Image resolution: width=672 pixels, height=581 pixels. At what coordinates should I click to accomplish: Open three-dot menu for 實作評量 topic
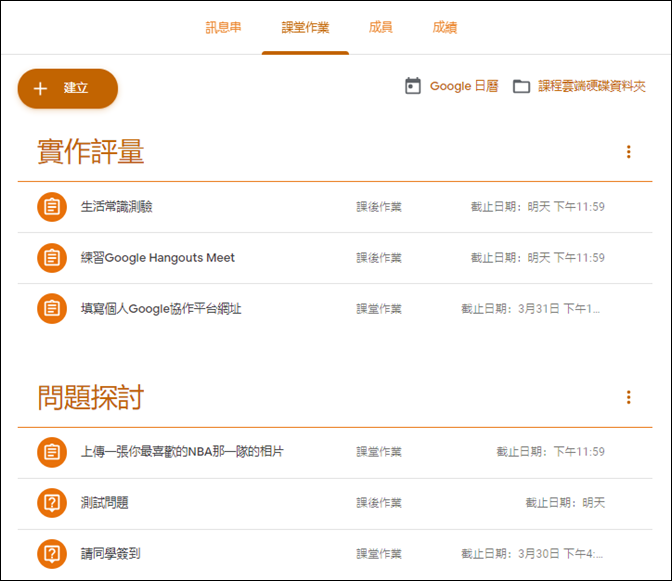tap(629, 152)
